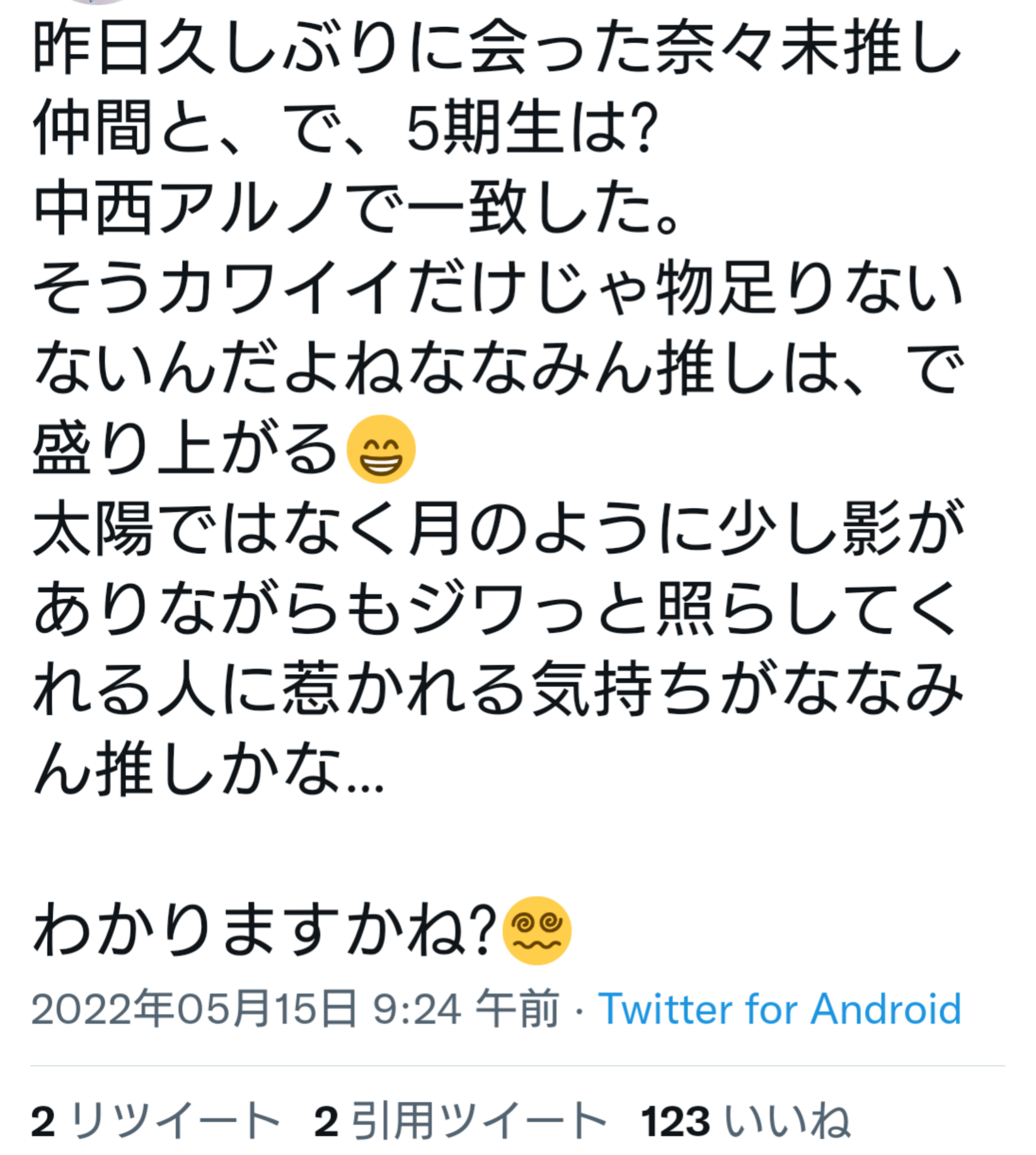The width and height of the screenshot is (1036, 1155).
Task: Click the phrase 5期生は? in the tweet
Action: [x=532, y=129]
